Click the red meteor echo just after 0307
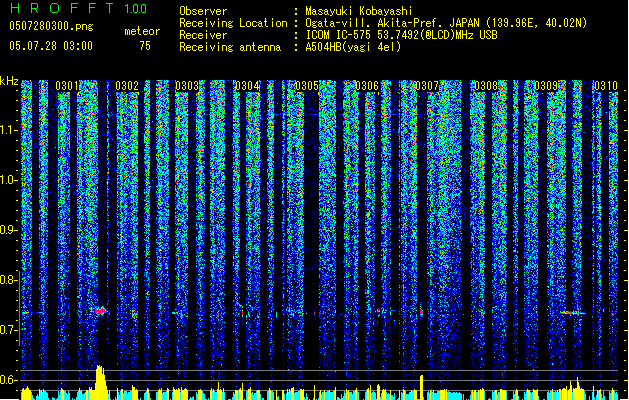The height and width of the screenshot is (400, 629). pos(421,312)
